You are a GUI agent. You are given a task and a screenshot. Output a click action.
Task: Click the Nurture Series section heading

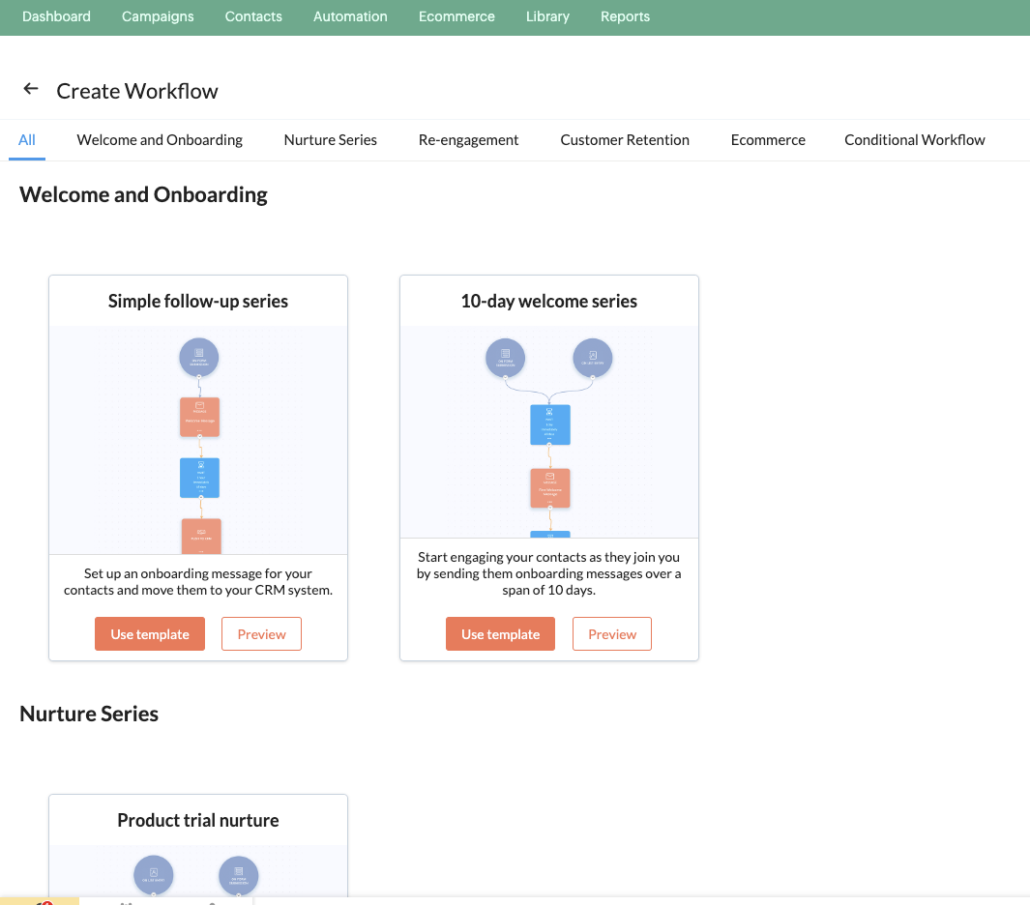pyautogui.click(x=89, y=714)
